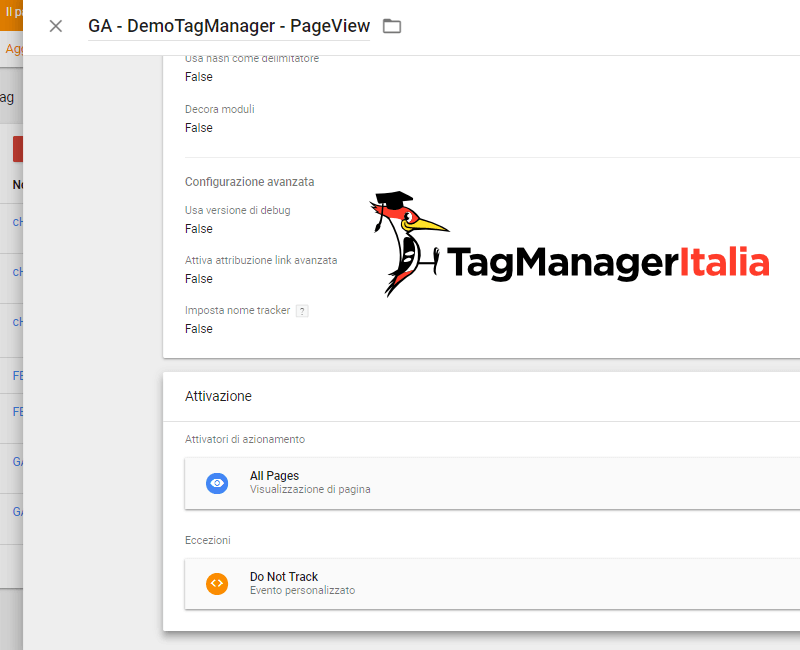Click the Attivatori di azionamento label
800x650 pixels.
coord(245,439)
